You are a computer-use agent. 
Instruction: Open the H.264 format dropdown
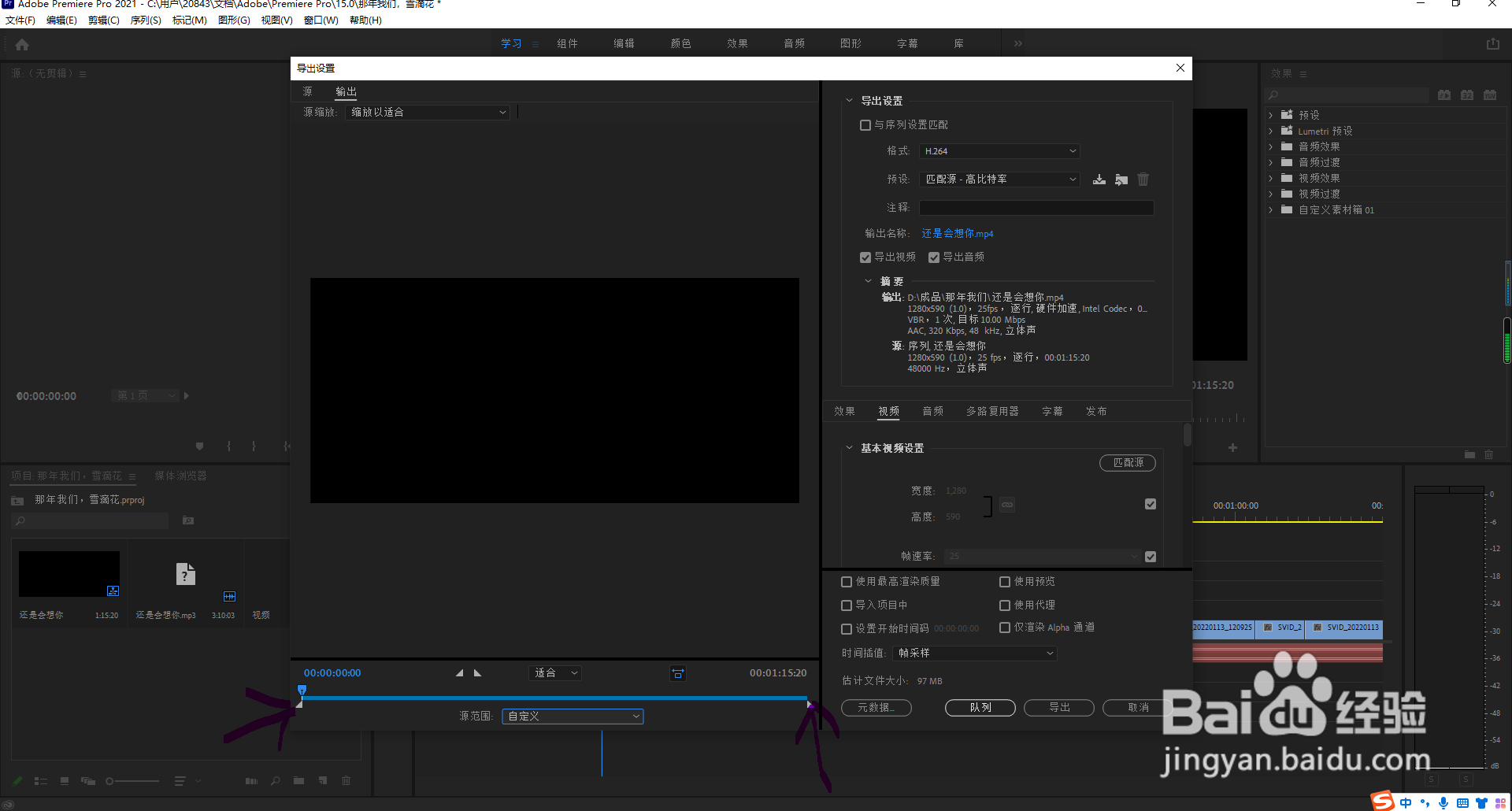point(999,151)
